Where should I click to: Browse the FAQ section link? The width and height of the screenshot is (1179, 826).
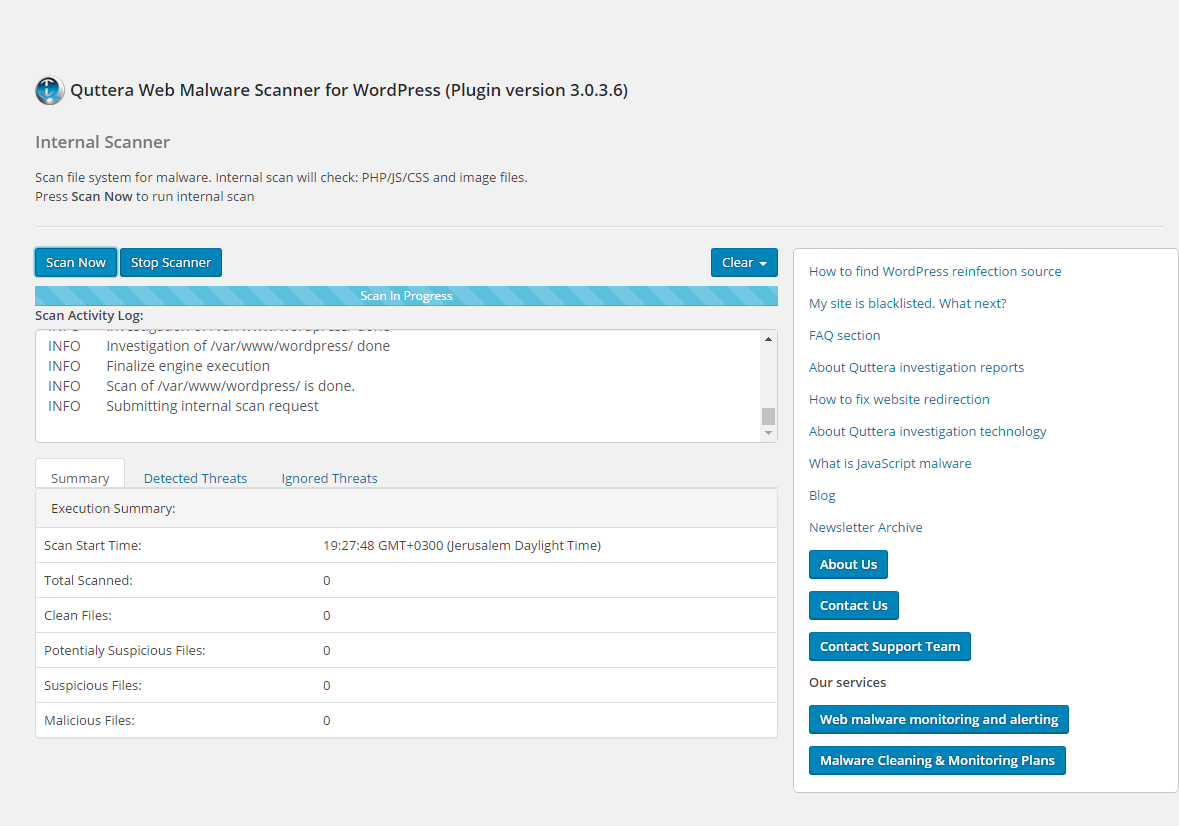point(844,335)
